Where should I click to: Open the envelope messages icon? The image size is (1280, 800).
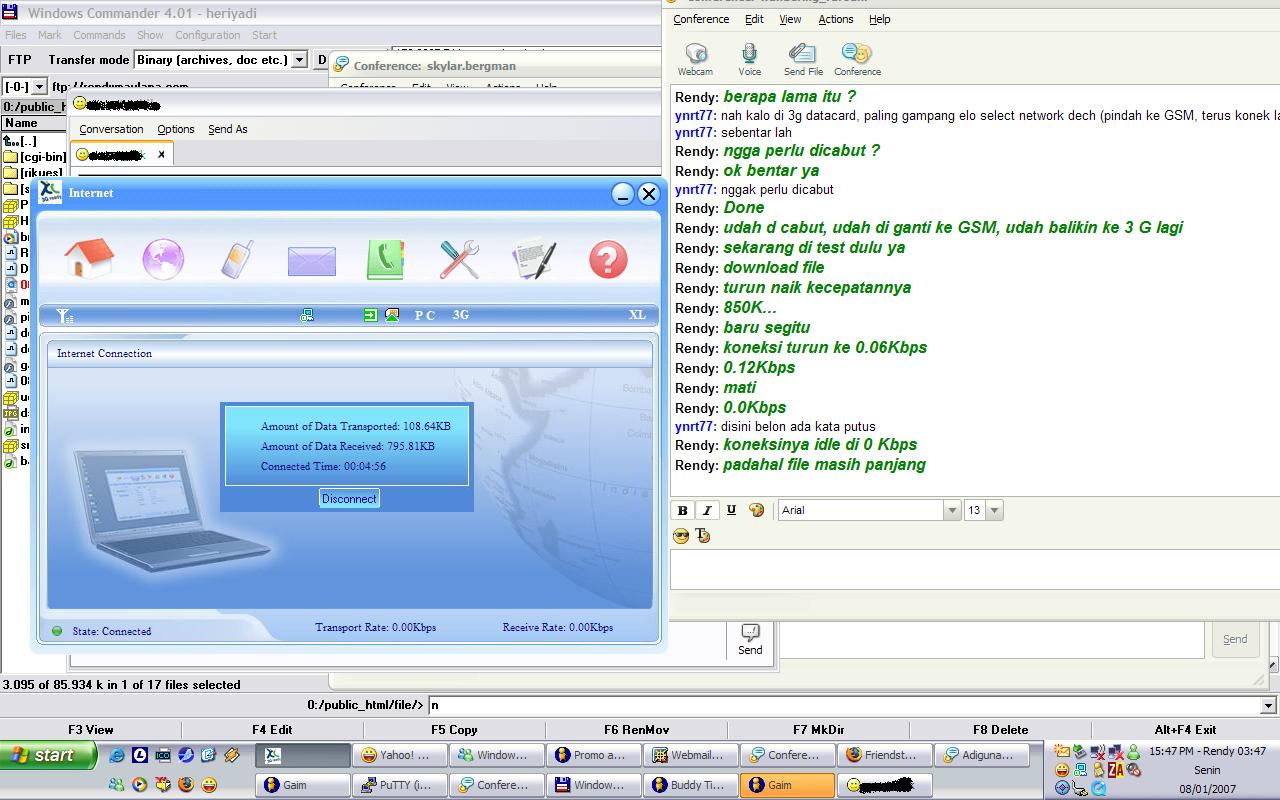311,260
